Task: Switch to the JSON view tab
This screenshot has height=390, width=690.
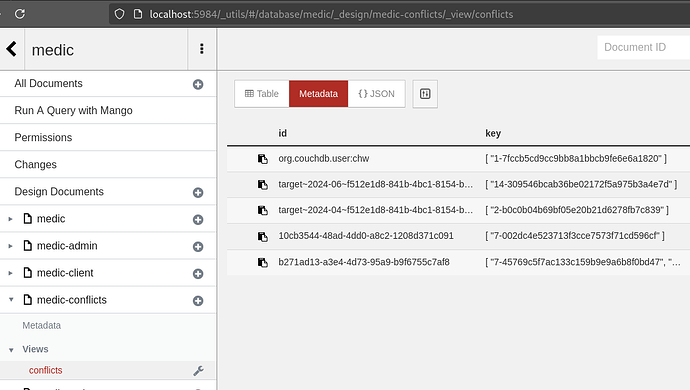Action: pyautogui.click(x=377, y=94)
